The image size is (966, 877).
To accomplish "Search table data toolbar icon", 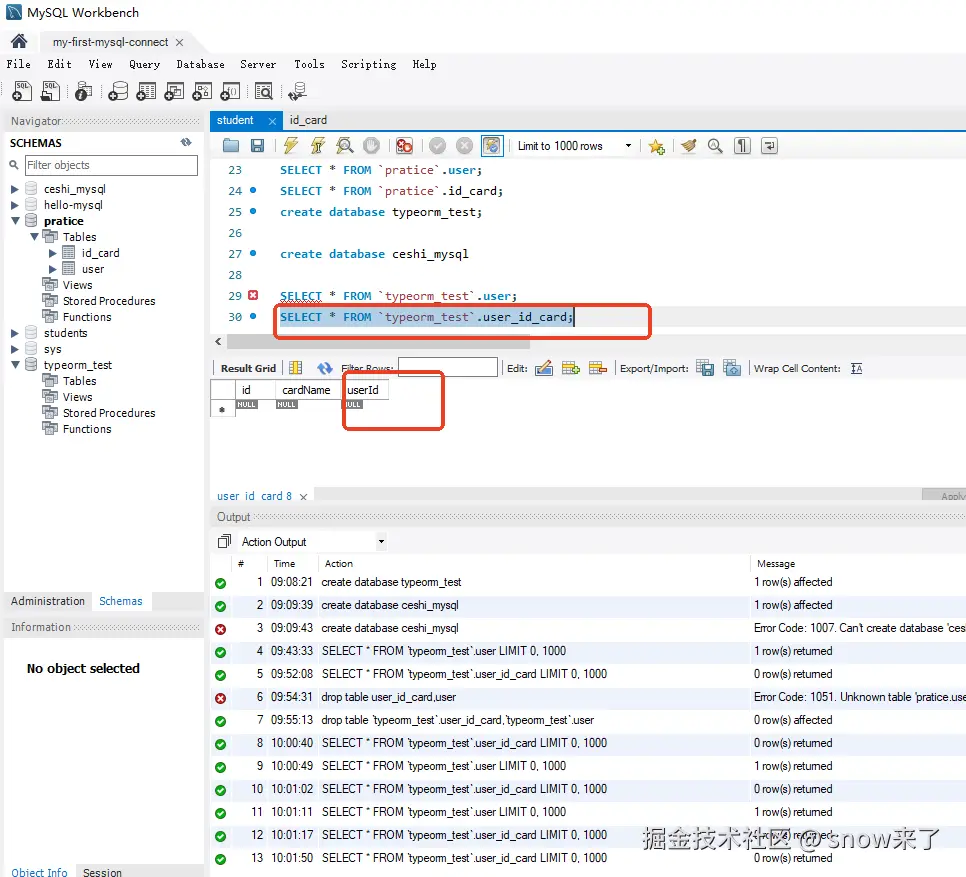I will pyautogui.click(x=264, y=91).
